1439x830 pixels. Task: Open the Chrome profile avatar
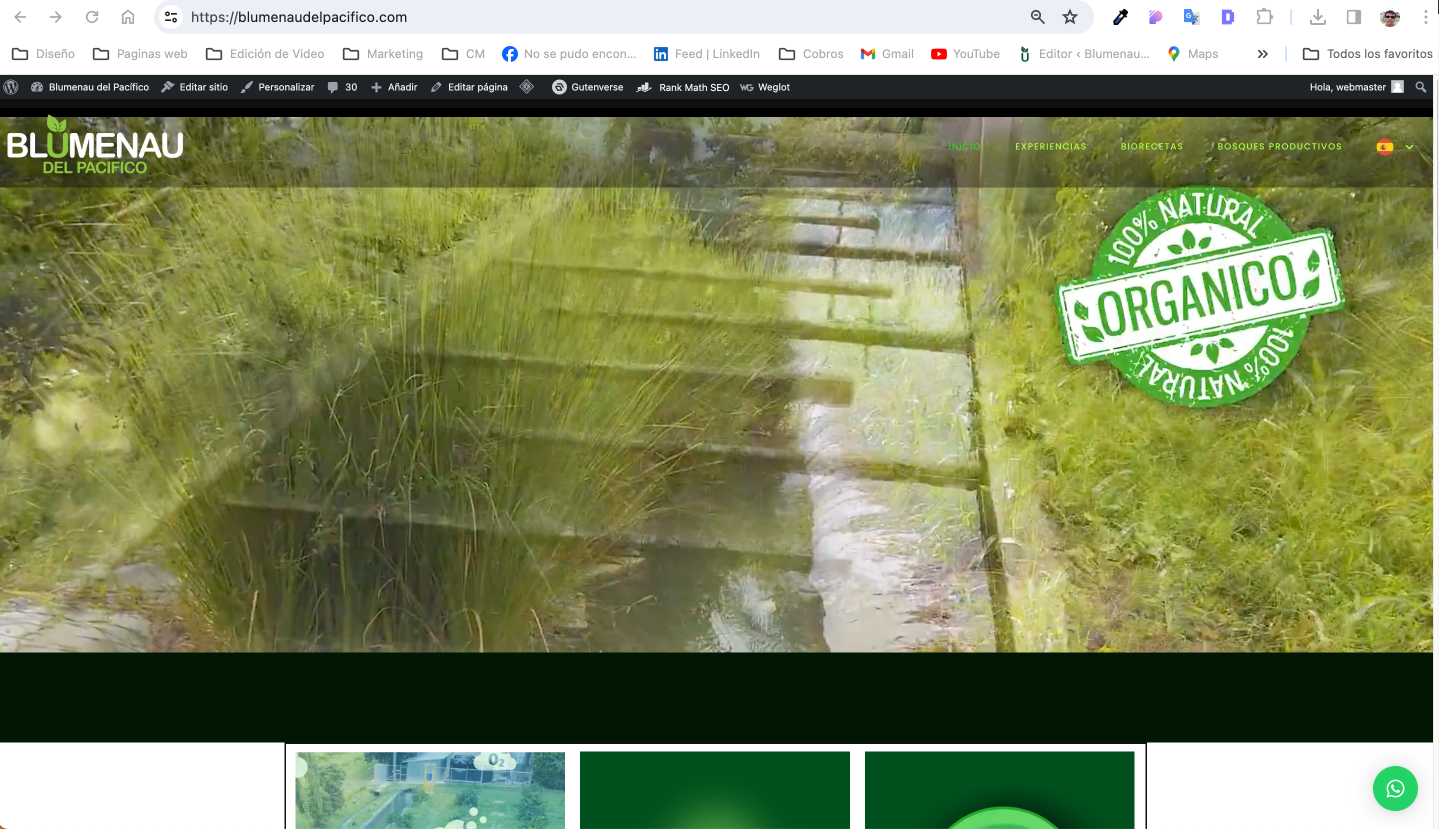[1390, 17]
